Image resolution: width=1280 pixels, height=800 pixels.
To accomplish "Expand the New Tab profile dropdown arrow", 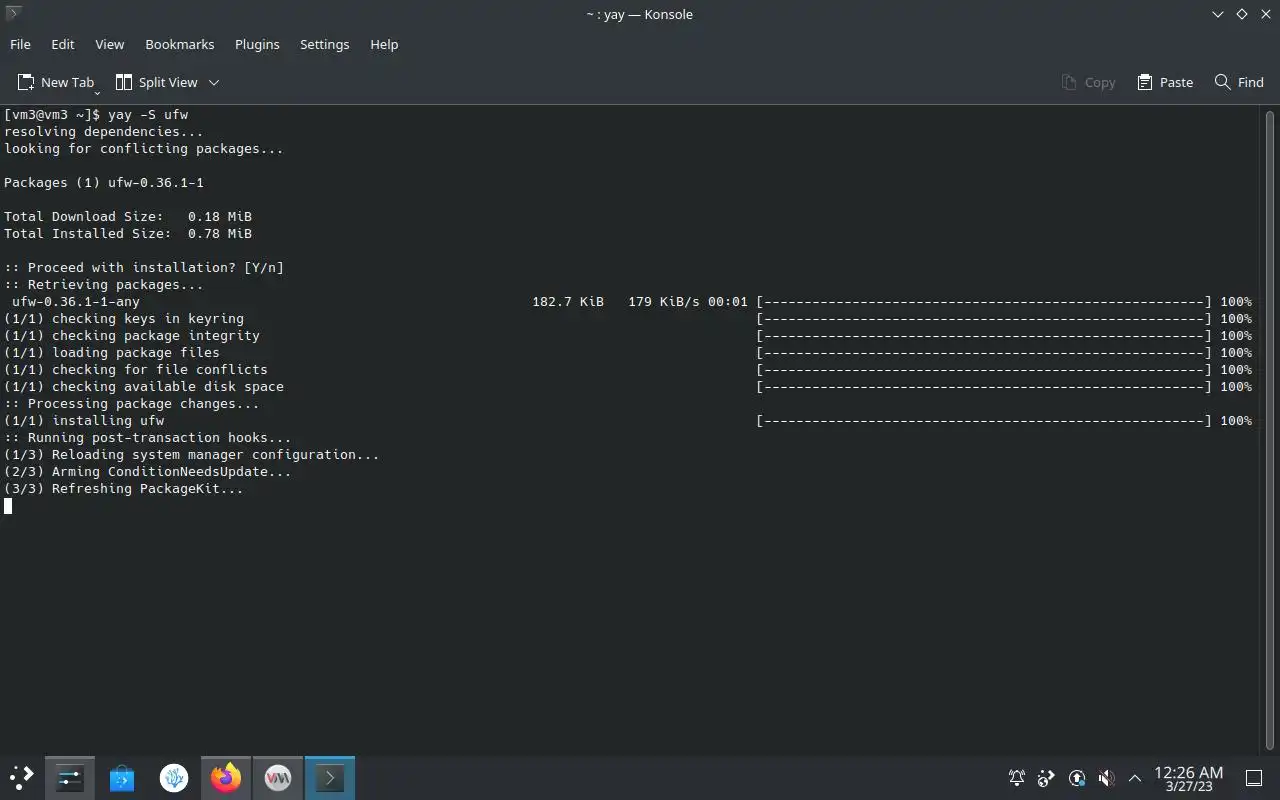I will 97,92.
